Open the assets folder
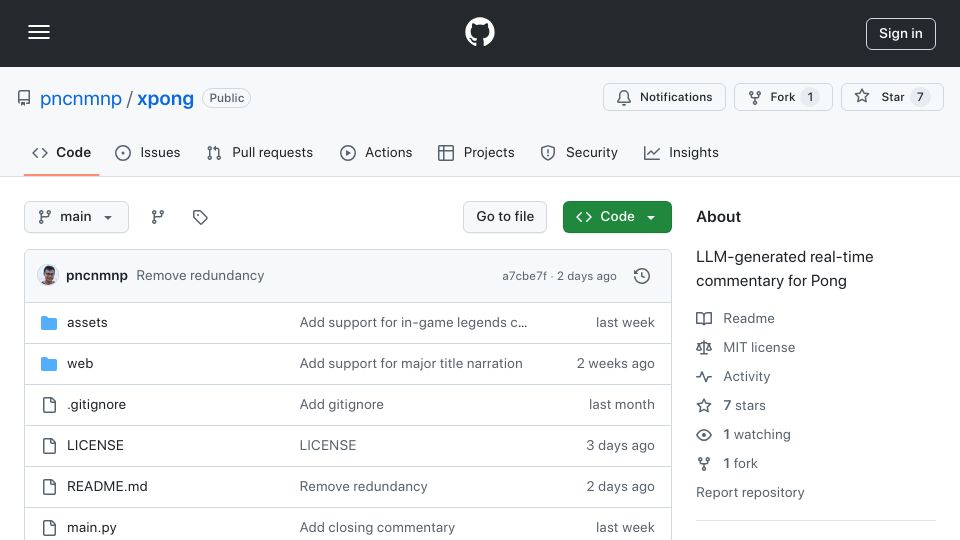960x540 pixels. 87,323
